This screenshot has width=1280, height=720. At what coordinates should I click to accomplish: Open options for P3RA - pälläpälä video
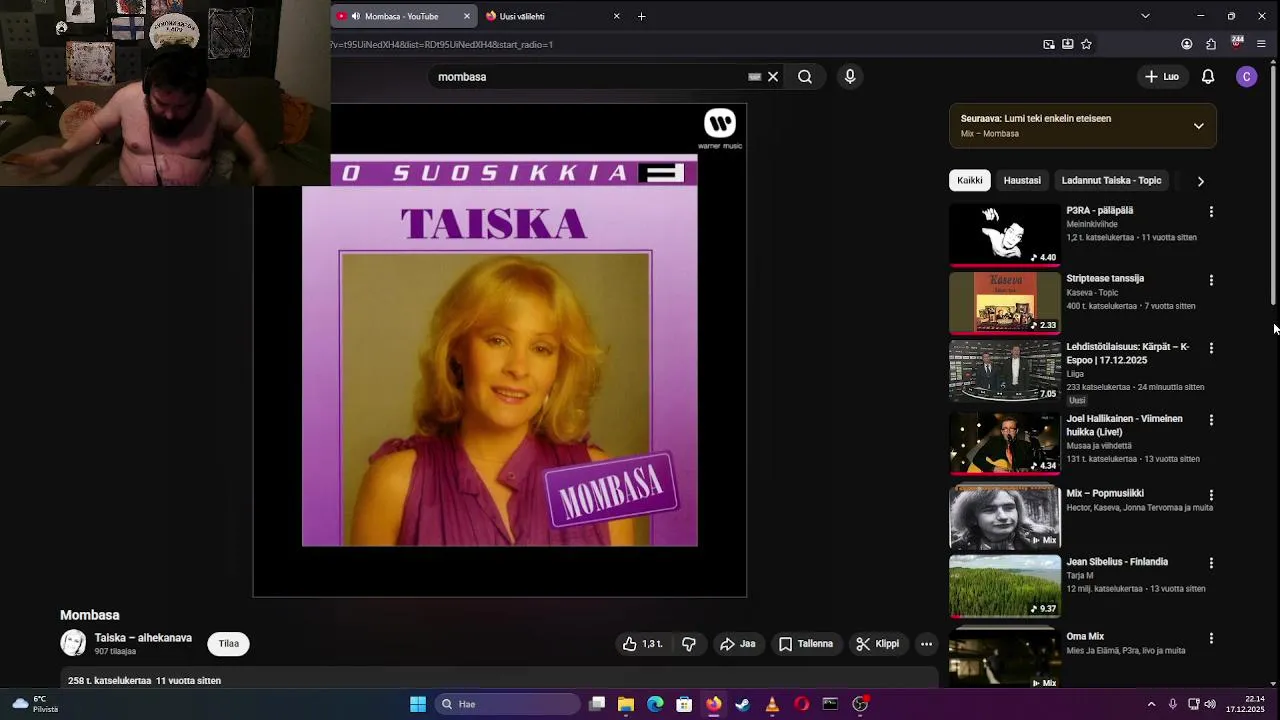[x=1211, y=212]
